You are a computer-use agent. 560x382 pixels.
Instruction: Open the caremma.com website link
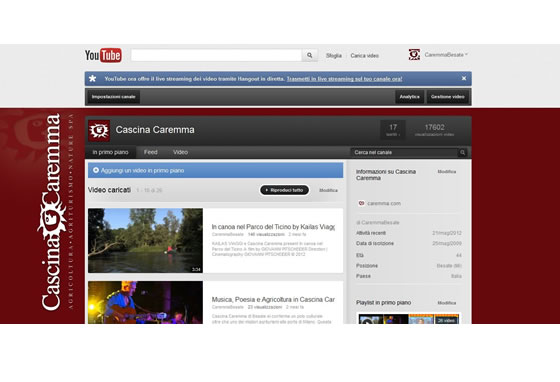coord(384,203)
